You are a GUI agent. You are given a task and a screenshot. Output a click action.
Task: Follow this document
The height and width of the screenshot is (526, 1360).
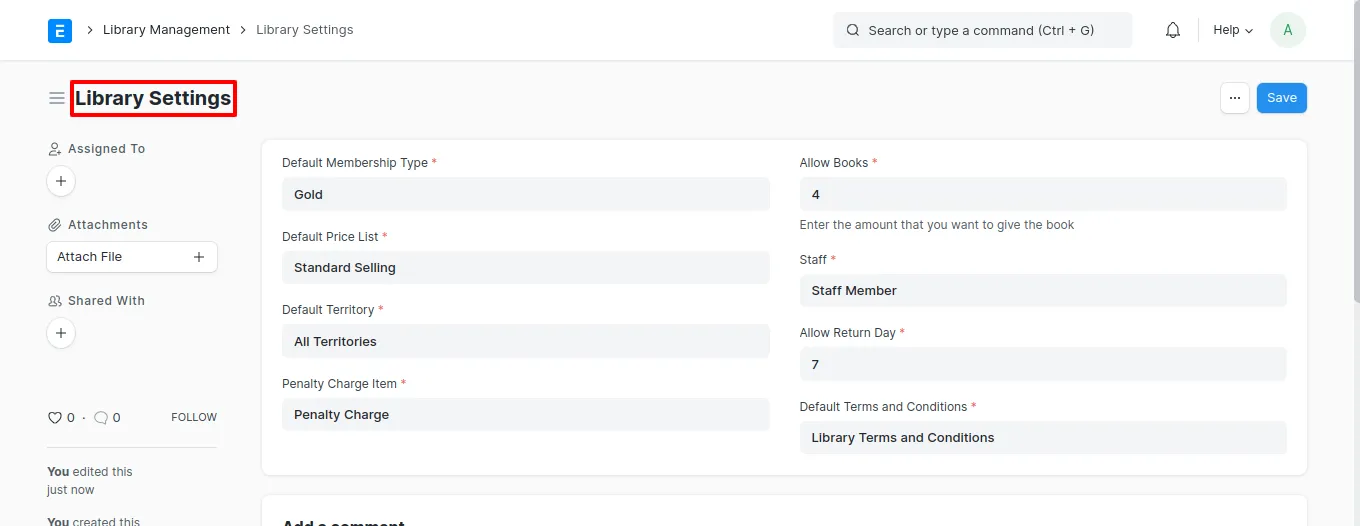coord(194,418)
